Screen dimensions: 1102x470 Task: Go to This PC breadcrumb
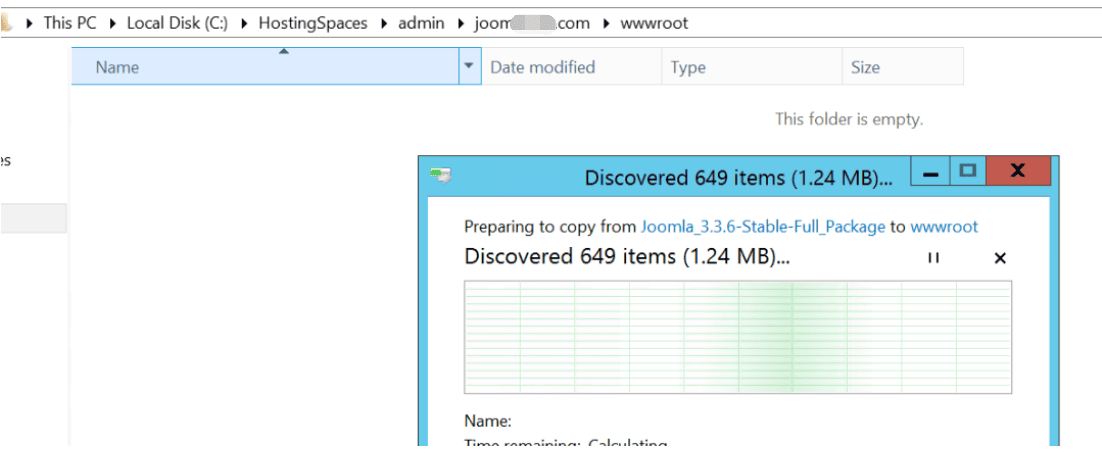pos(70,23)
